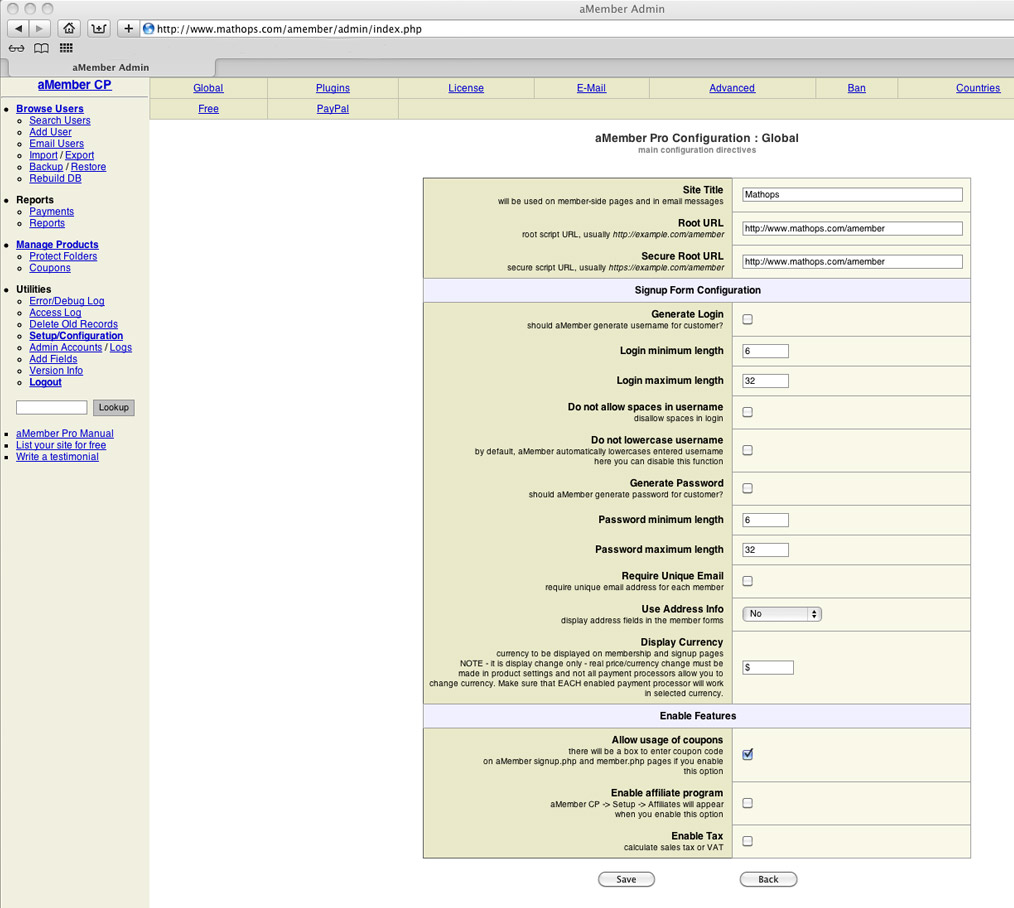Uncheck Allow usage of coupons
The image size is (1014, 908).
point(747,754)
